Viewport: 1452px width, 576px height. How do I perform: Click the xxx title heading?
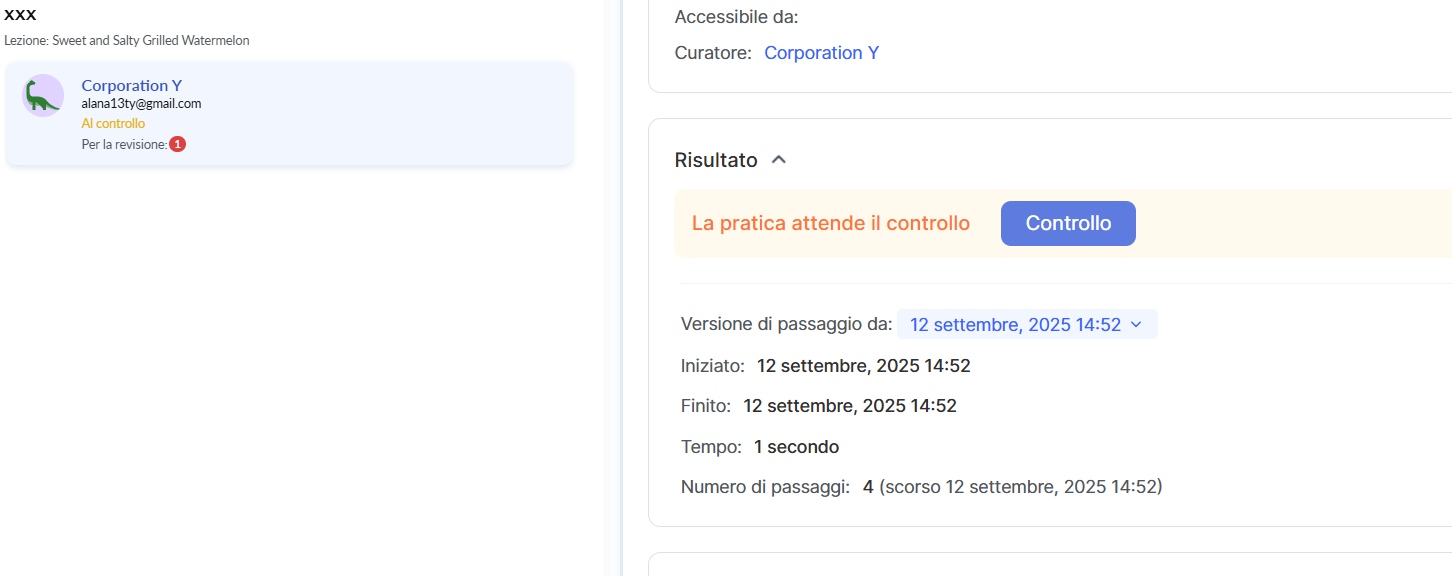click(20, 15)
